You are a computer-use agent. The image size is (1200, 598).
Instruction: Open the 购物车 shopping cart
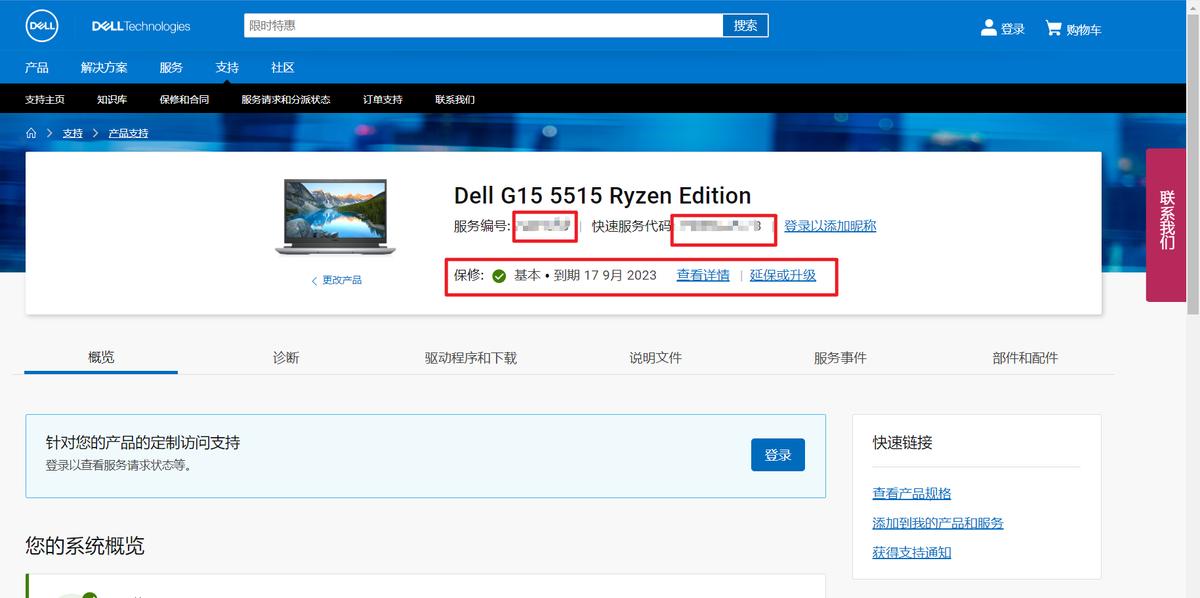[1072, 29]
